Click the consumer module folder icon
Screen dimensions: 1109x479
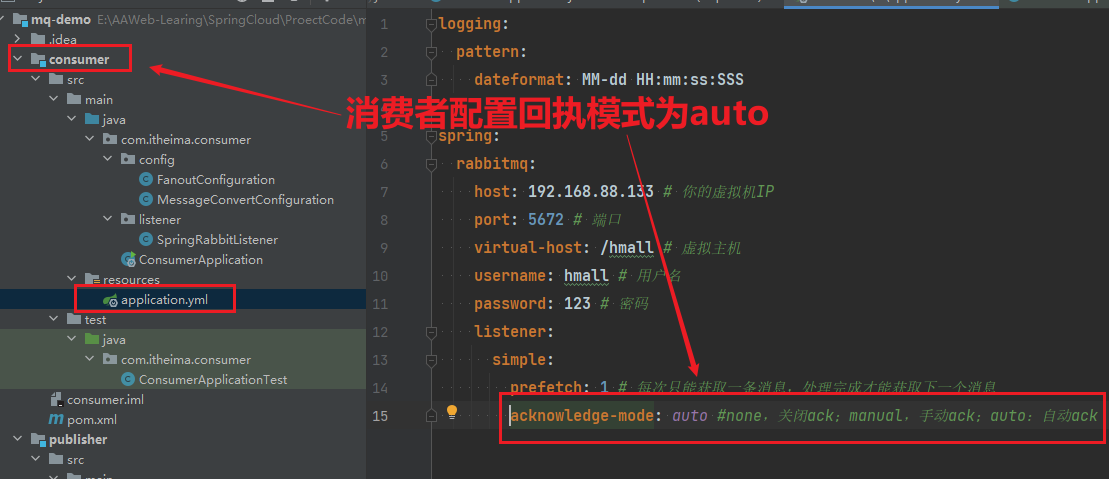coord(38,60)
